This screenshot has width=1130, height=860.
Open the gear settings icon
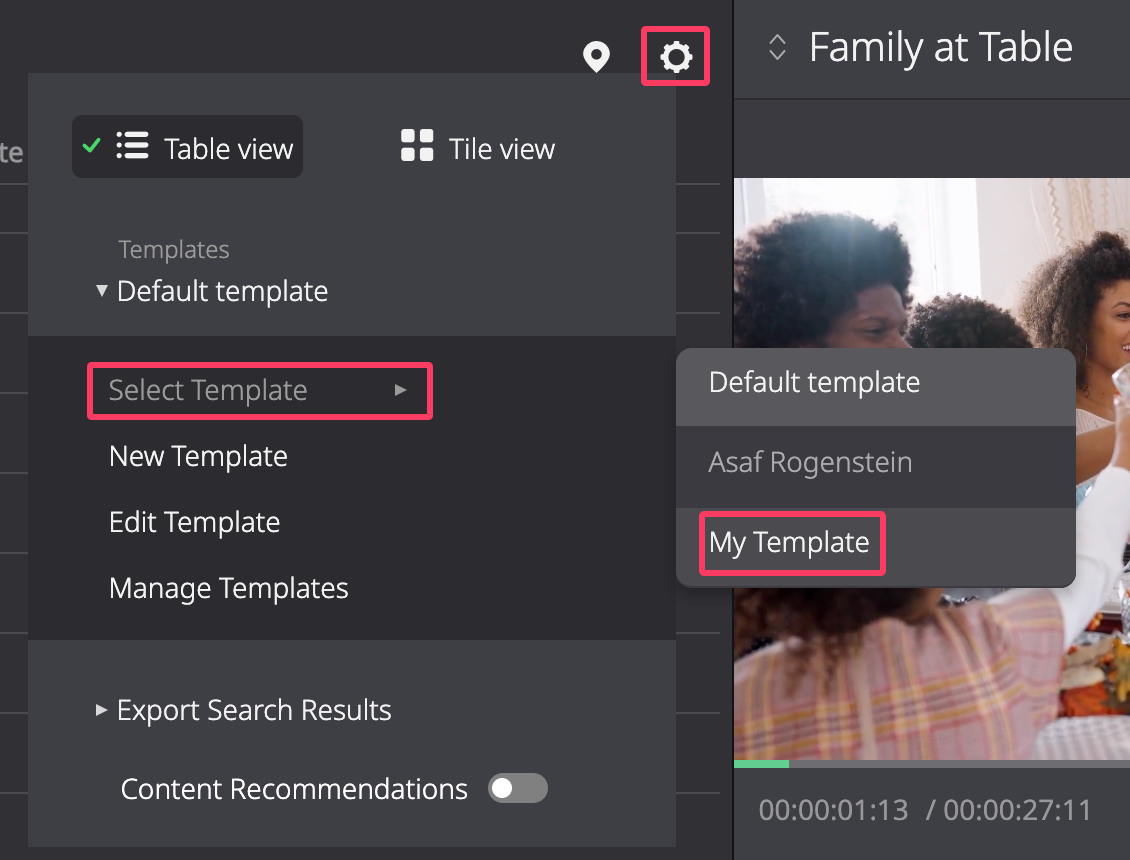(675, 57)
